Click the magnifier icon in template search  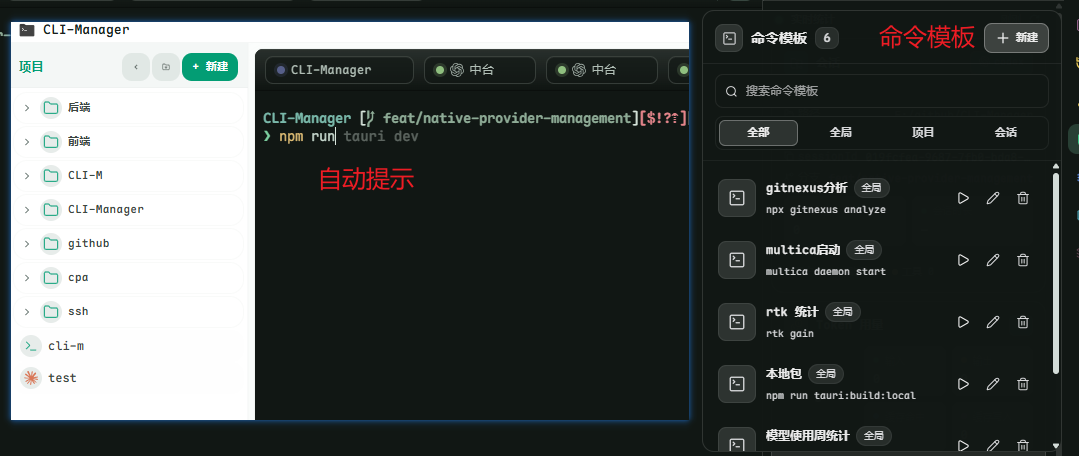[x=731, y=91]
